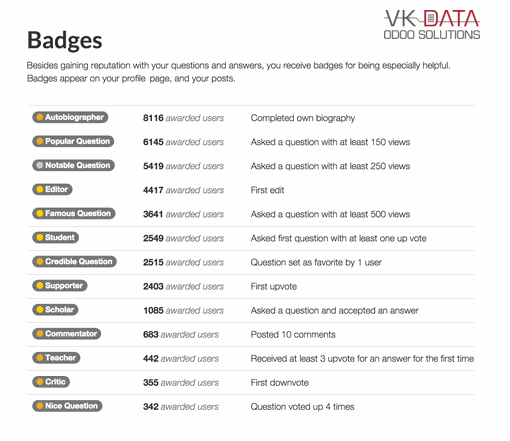Select the Notable Question badge

(x=73, y=165)
